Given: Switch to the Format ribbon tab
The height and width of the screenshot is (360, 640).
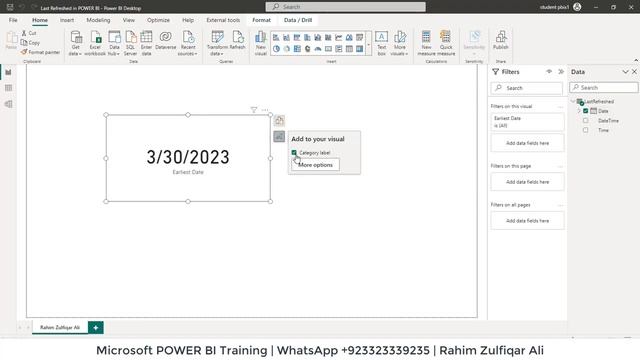Looking at the screenshot, I should click(x=261, y=20).
